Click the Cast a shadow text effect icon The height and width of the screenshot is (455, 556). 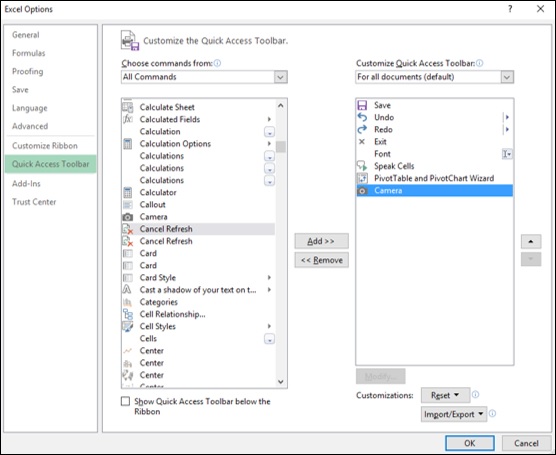coord(127,290)
